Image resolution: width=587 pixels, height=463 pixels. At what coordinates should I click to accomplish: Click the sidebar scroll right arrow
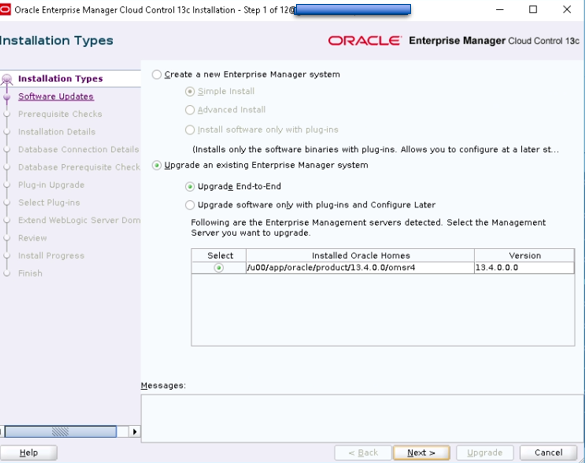[x=134, y=432]
